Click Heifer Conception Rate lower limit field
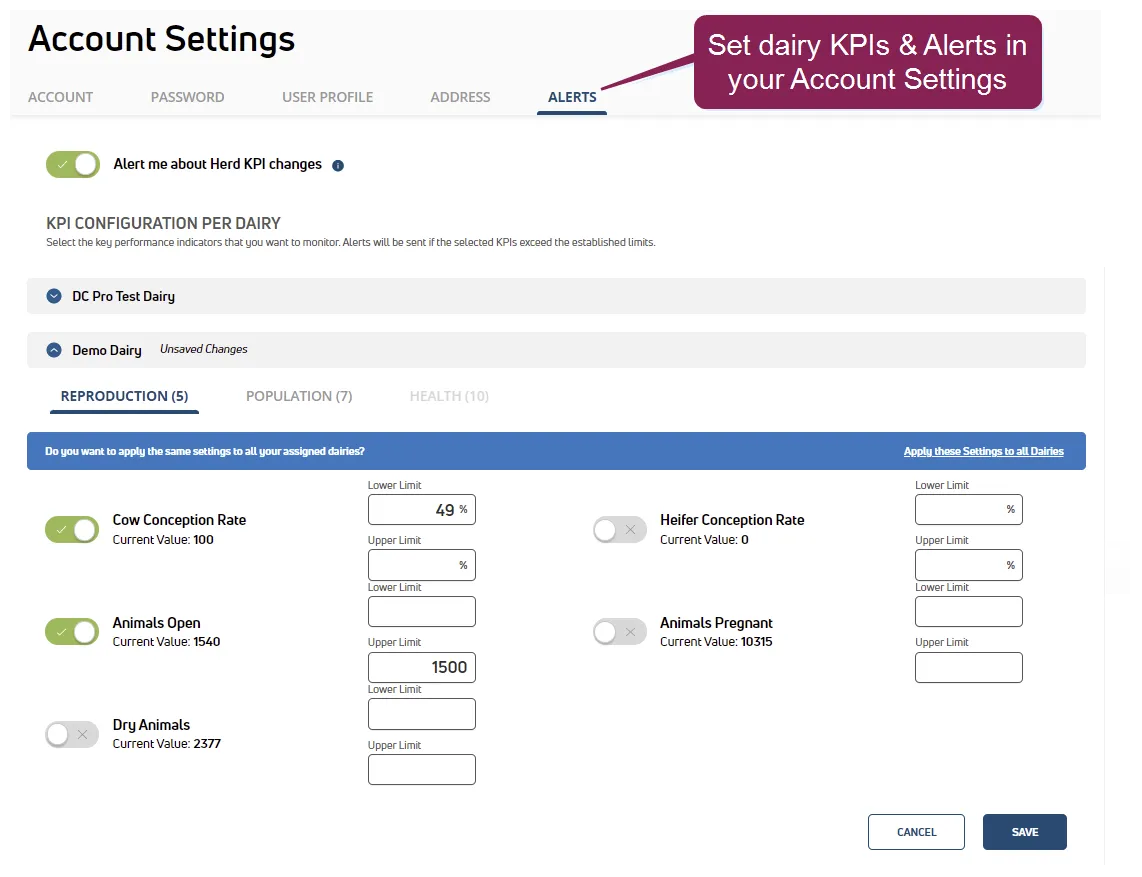This screenshot has height=877, width=1142. tap(969, 510)
